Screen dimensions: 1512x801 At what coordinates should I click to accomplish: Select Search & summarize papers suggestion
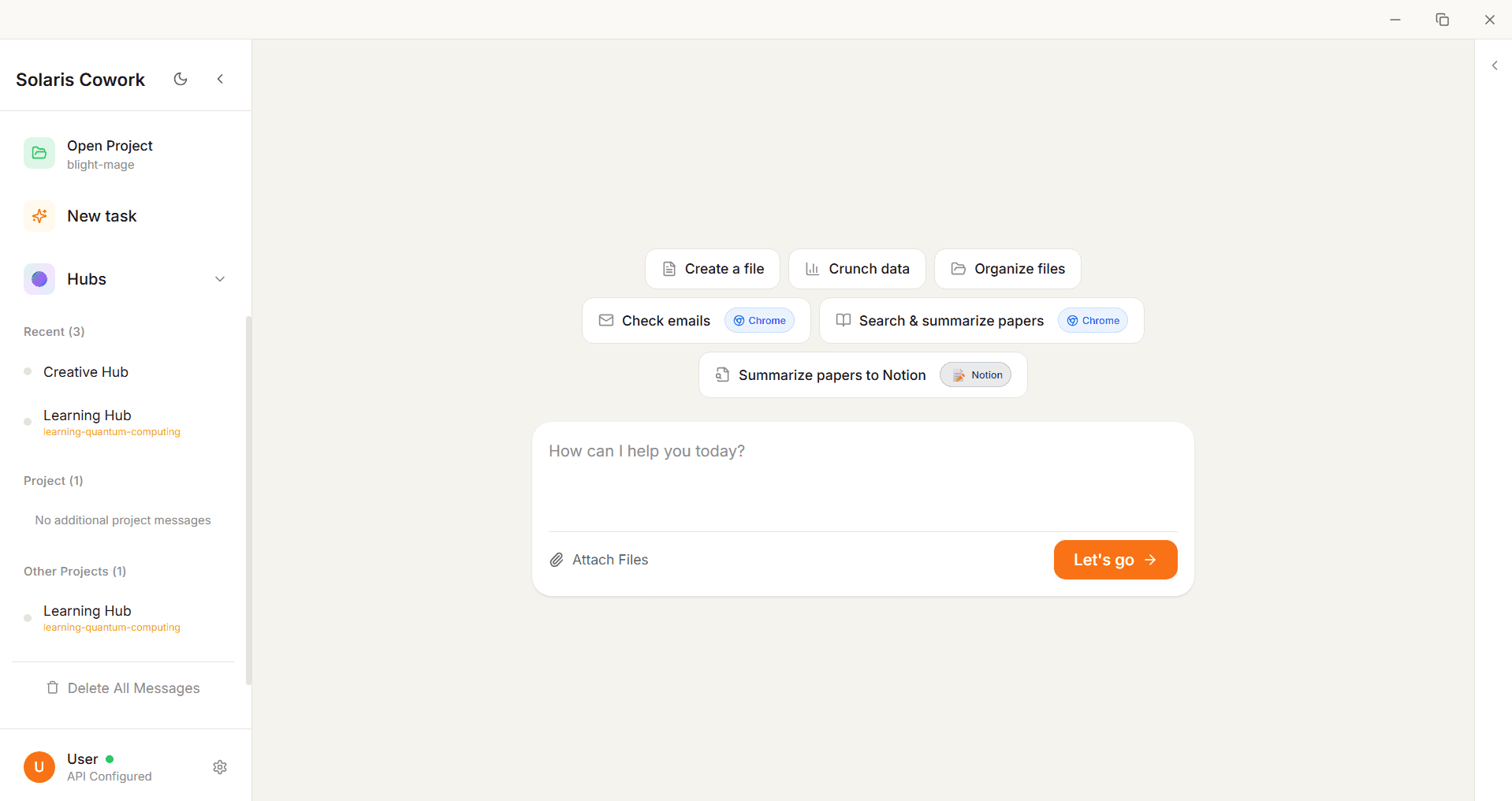click(x=940, y=321)
